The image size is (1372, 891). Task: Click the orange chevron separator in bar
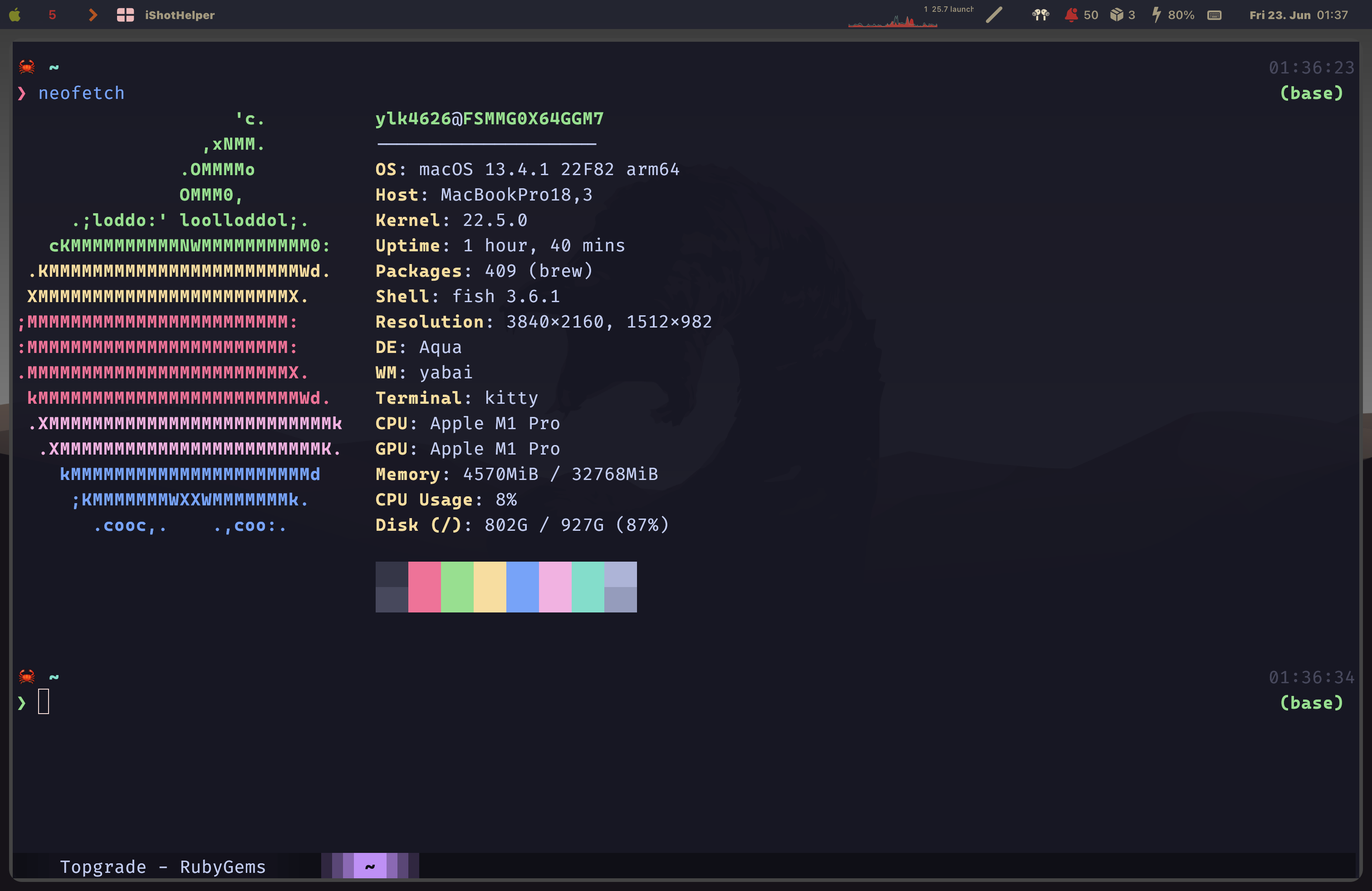click(92, 15)
